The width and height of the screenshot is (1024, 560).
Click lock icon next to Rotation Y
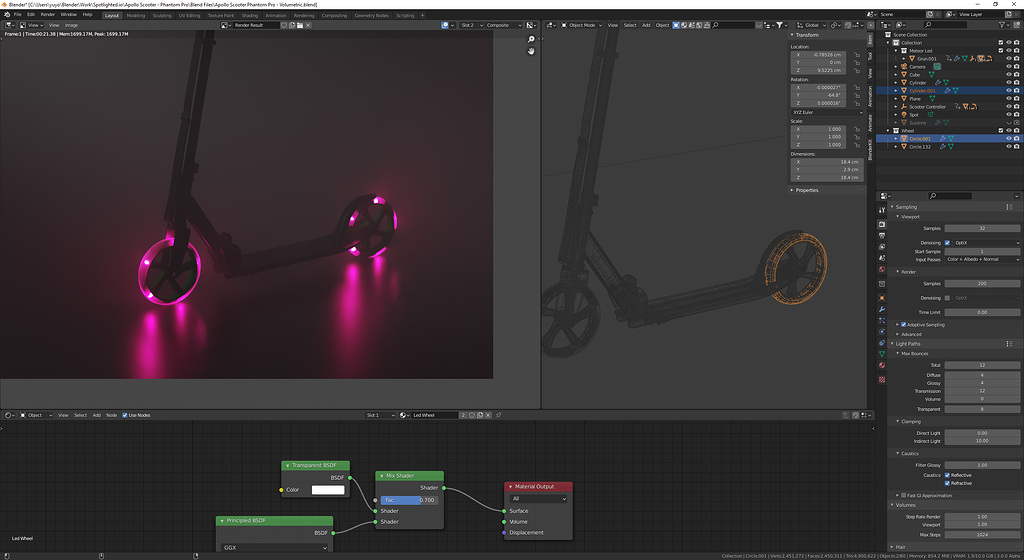point(857,95)
